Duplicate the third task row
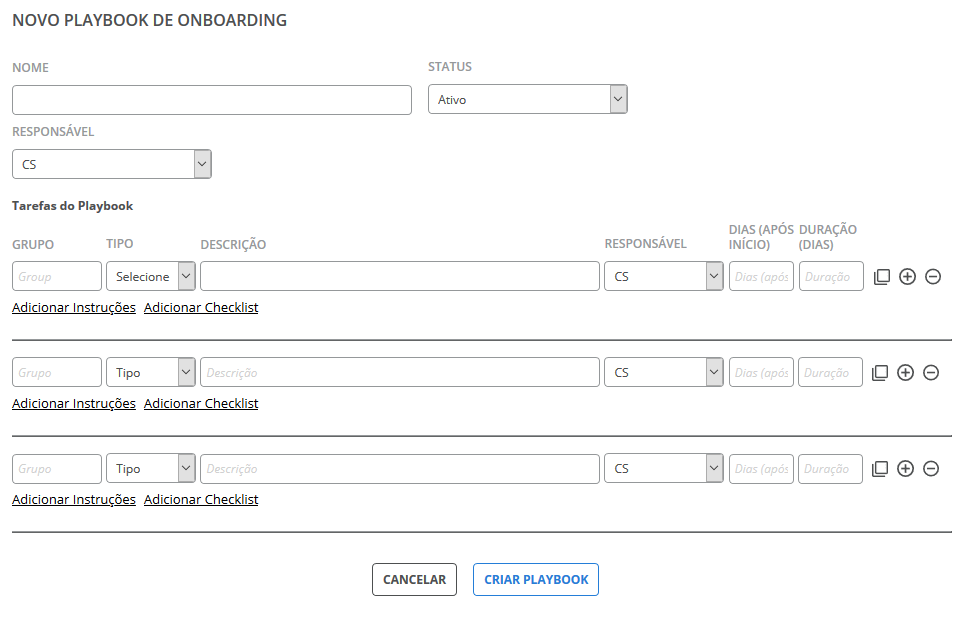 click(880, 469)
